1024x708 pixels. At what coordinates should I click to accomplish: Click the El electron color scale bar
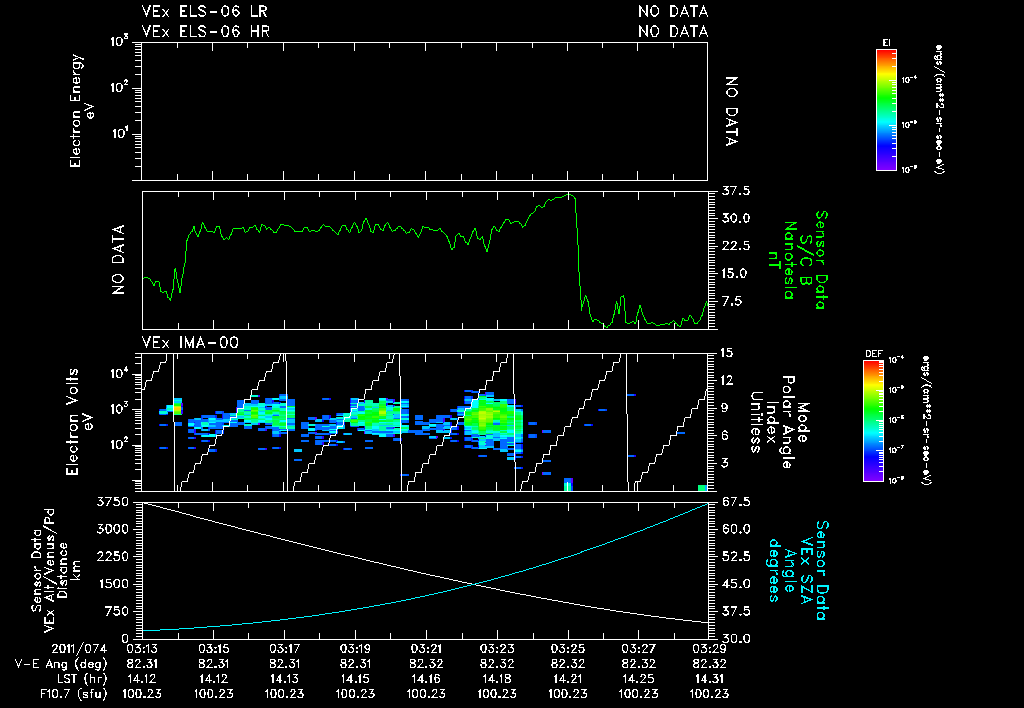[x=886, y=110]
